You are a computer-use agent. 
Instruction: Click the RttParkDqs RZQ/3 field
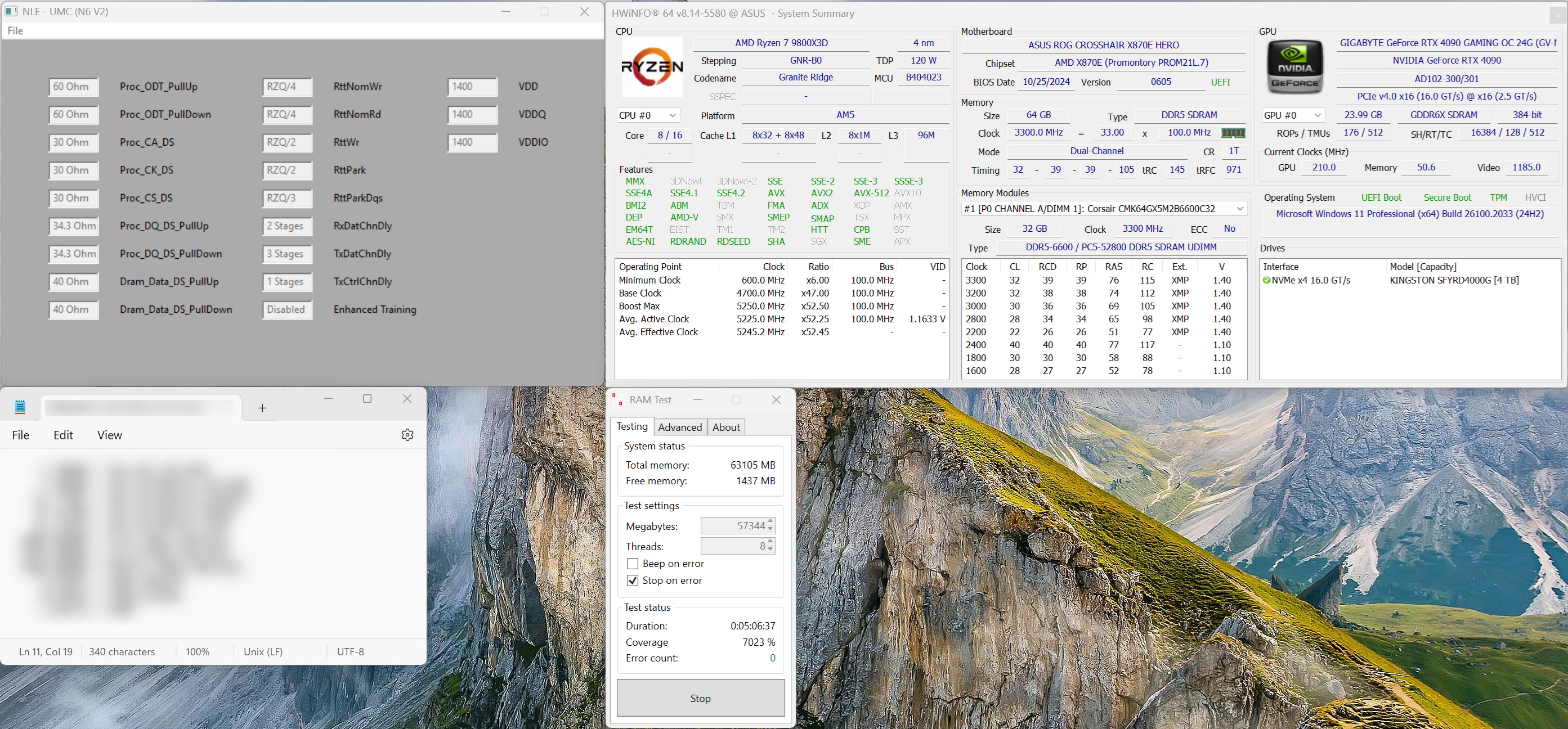point(287,199)
